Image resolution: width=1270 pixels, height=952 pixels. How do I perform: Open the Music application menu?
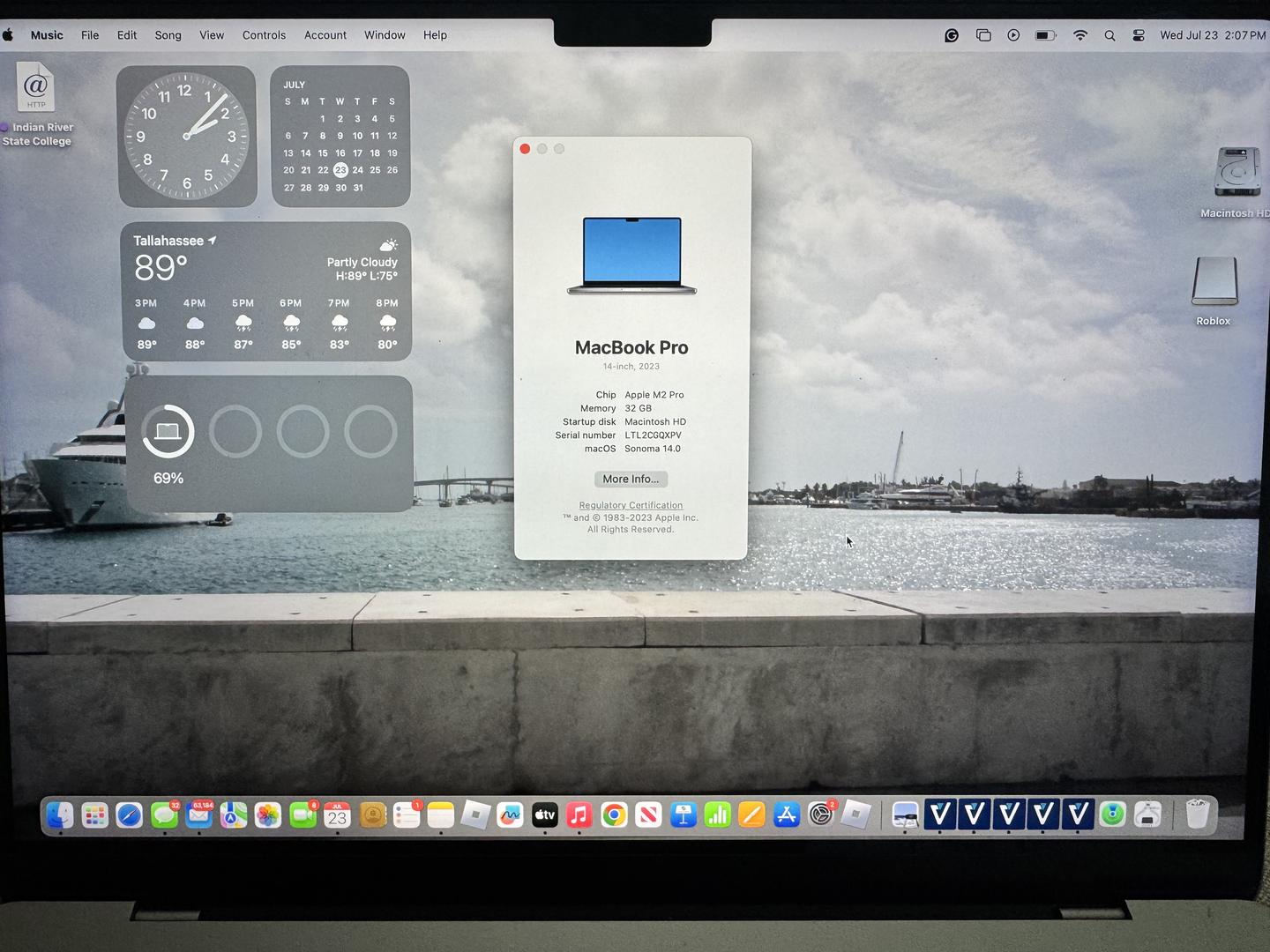(x=47, y=35)
